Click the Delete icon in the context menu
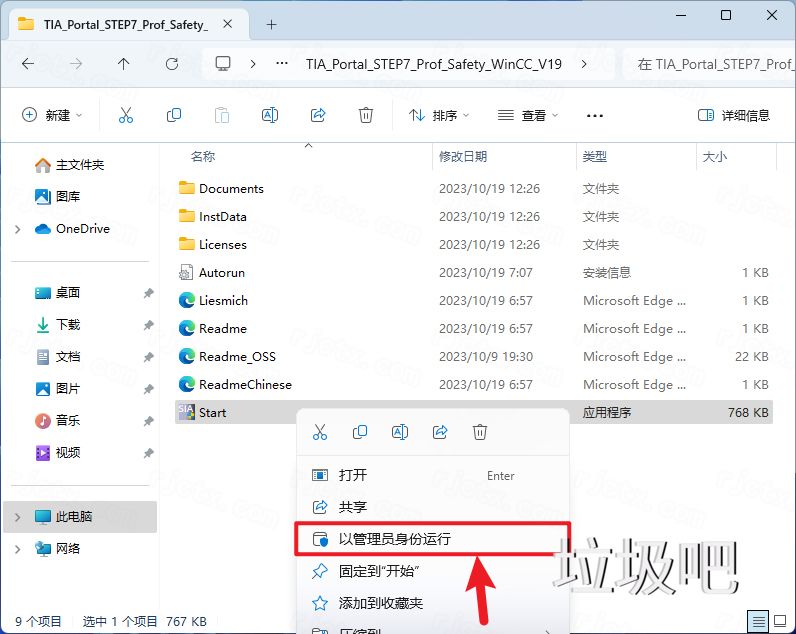The width and height of the screenshot is (796, 634). [x=480, y=432]
